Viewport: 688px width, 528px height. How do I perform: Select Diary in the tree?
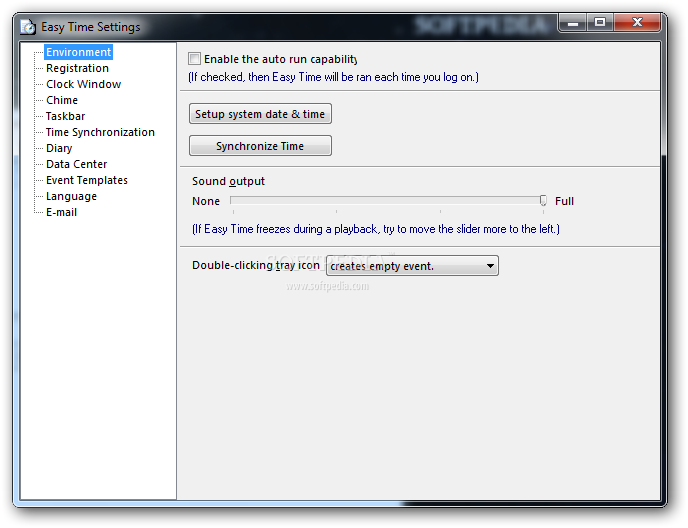click(x=59, y=148)
